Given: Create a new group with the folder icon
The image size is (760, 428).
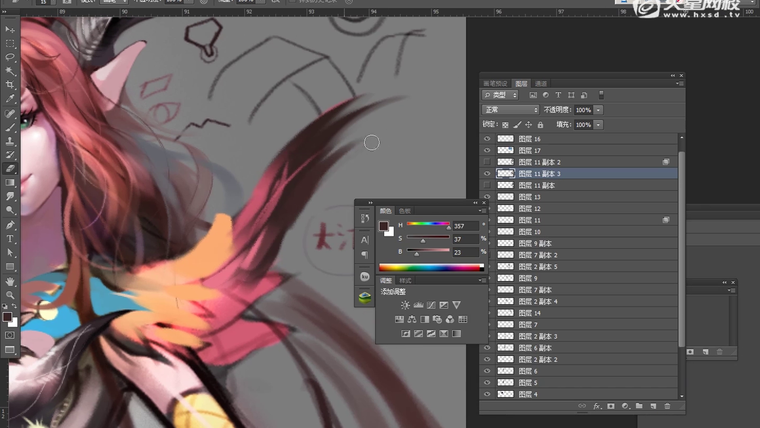Looking at the screenshot, I should point(638,407).
